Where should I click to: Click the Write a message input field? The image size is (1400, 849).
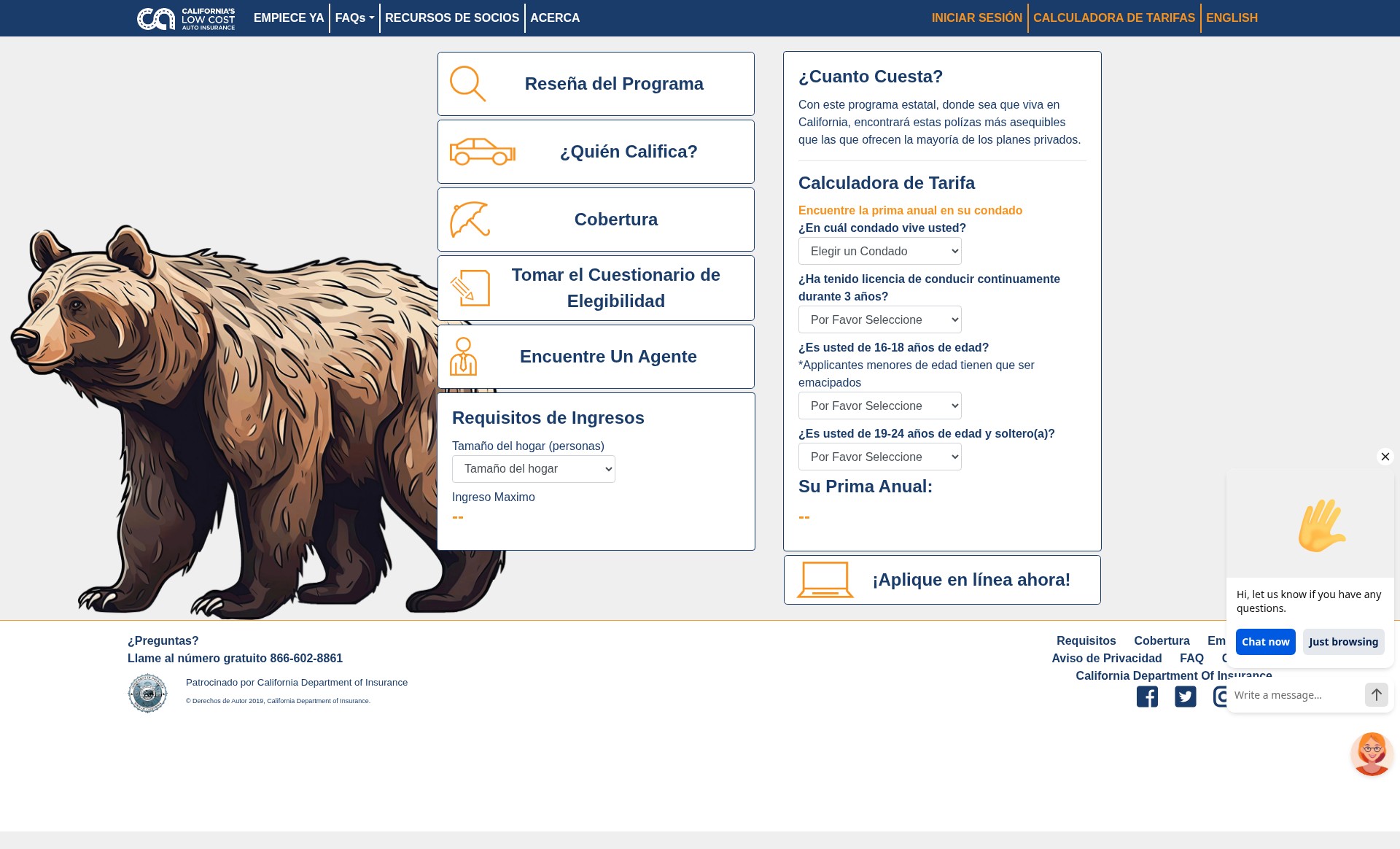(x=1296, y=695)
